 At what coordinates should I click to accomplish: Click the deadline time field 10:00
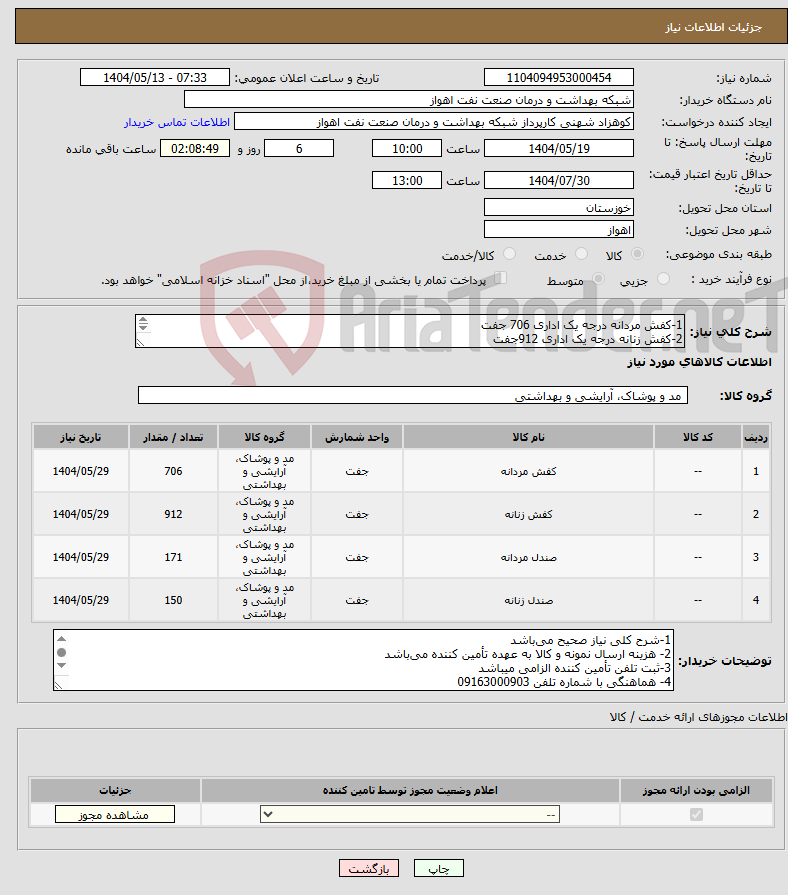407,149
